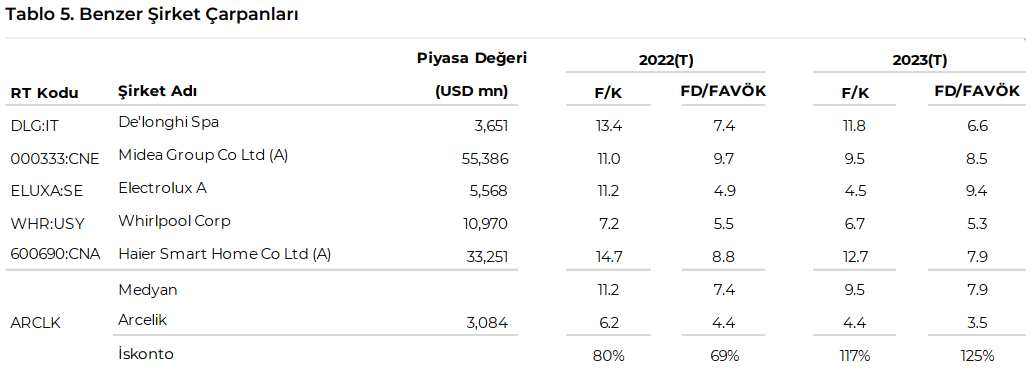
Task: Click the Piyasa Değeri header
Action: (472, 58)
